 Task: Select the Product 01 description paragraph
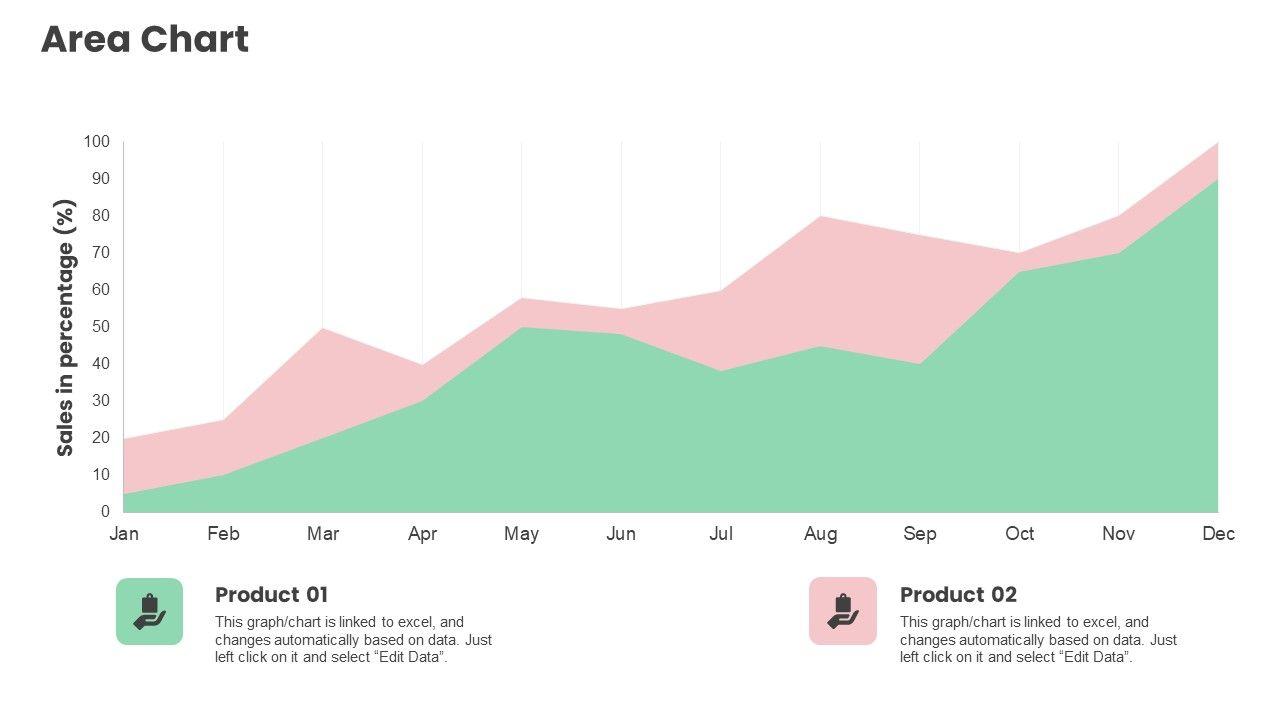pos(353,640)
